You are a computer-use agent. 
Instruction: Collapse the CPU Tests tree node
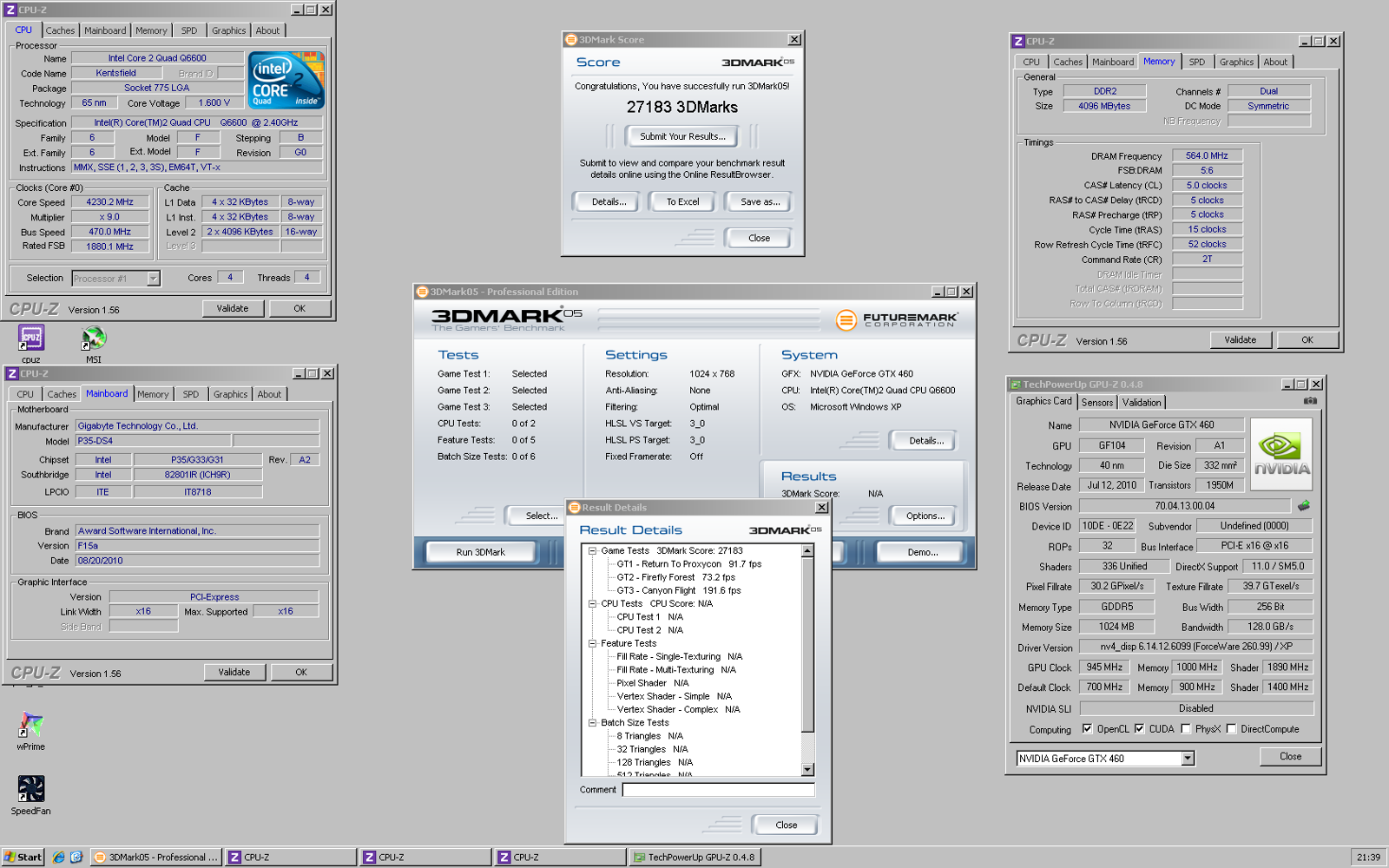(x=592, y=604)
